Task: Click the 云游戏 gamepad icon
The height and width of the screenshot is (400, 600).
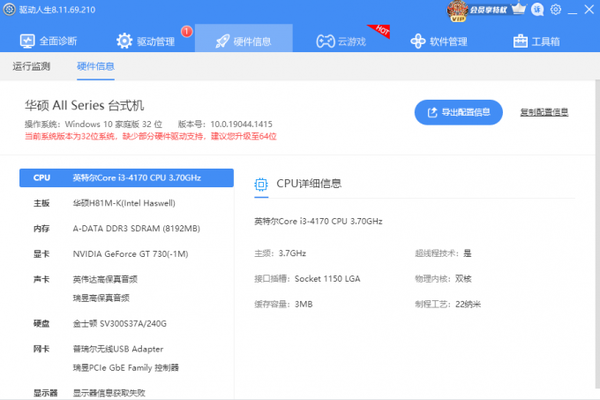Action: (326, 42)
